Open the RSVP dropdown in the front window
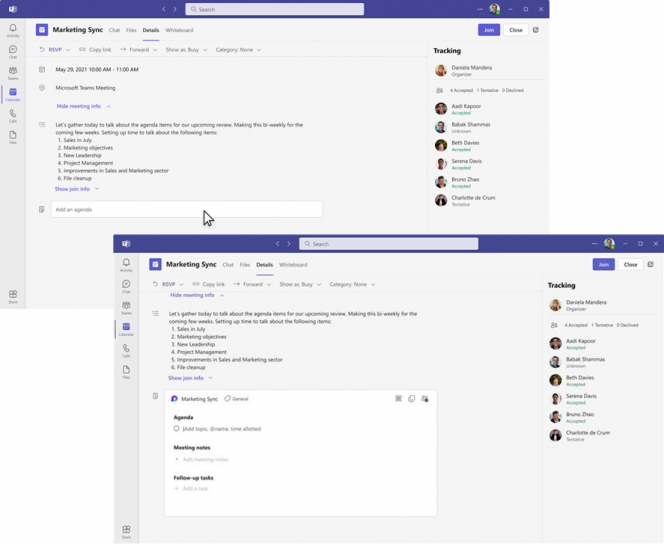 coord(168,284)
